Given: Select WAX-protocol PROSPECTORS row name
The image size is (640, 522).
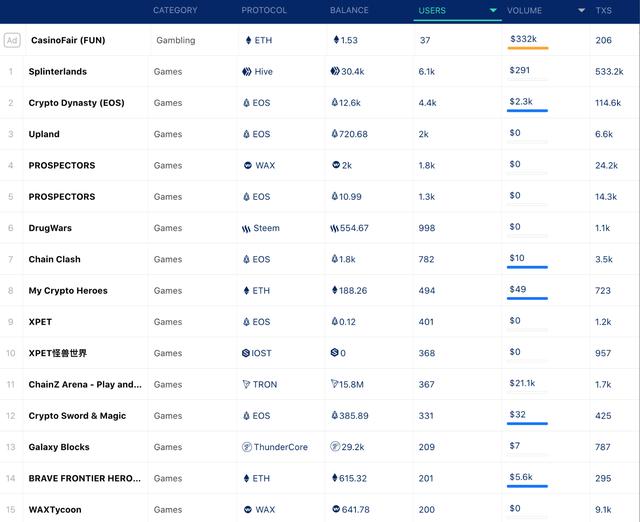Looking at the screenshot, I should pyautogui.click(x=62, y=165).
